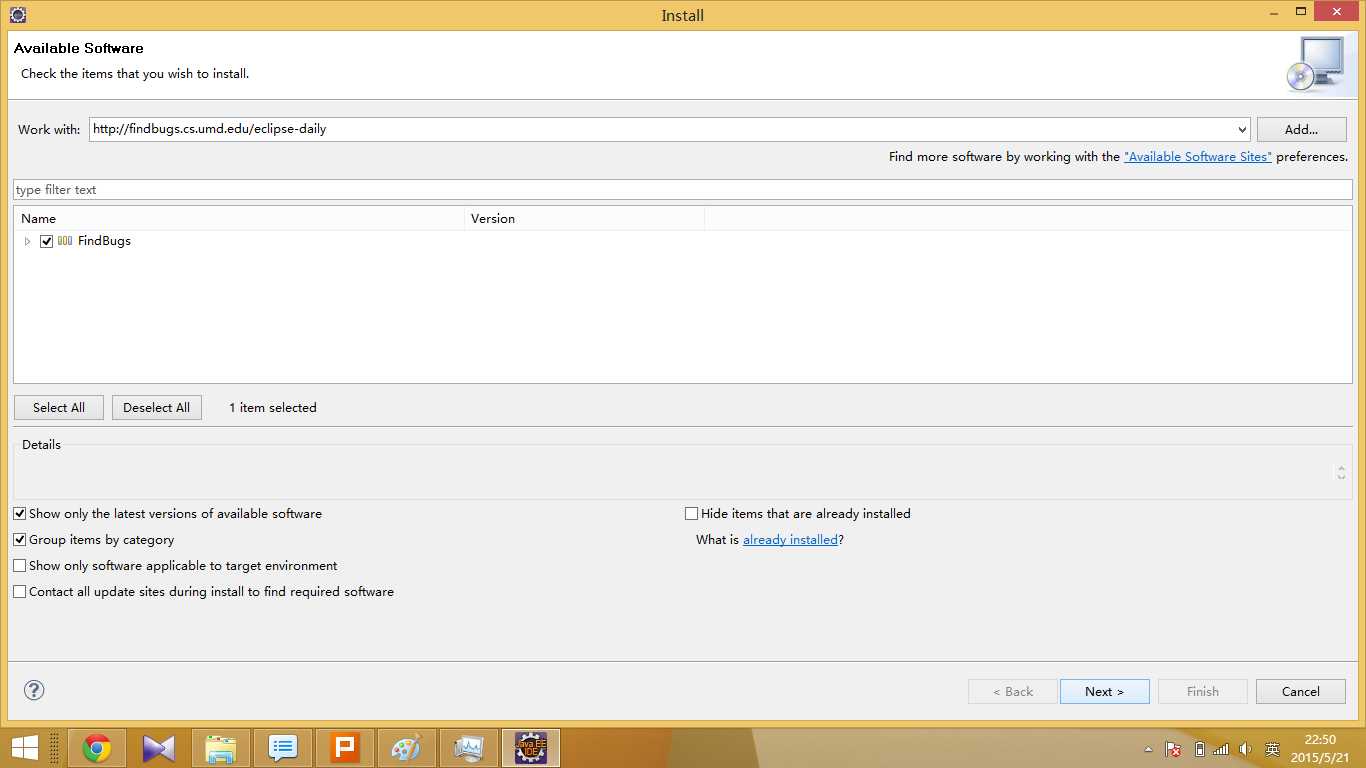Click the 1 item selected text
1366x768 pixels.
(273, 408)
